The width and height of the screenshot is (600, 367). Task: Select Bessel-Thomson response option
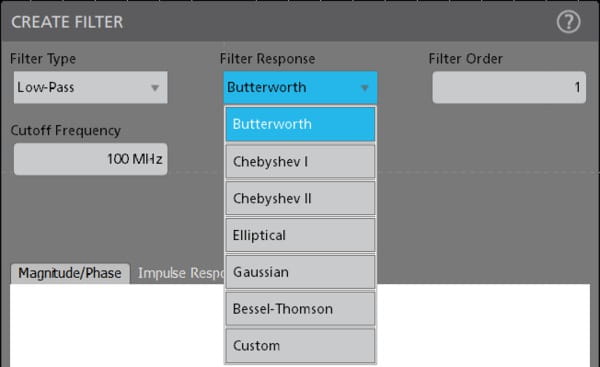(300, 309)
